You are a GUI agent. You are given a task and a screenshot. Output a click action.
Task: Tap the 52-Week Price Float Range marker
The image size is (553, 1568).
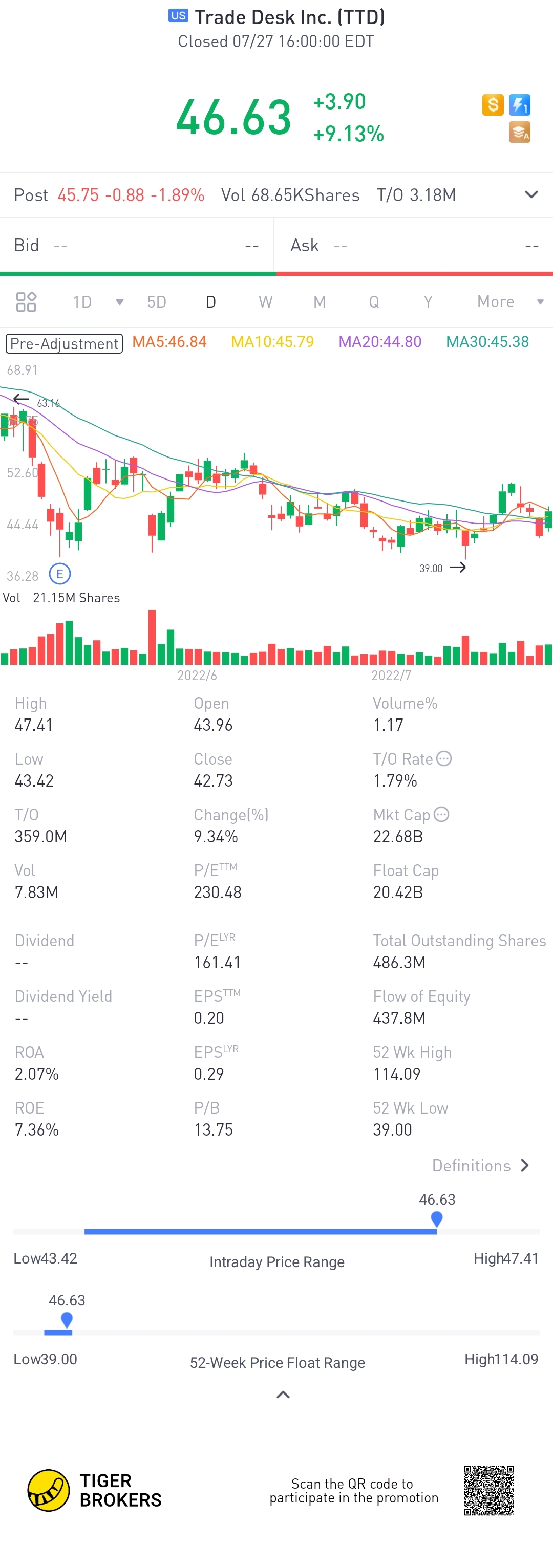67,1320
